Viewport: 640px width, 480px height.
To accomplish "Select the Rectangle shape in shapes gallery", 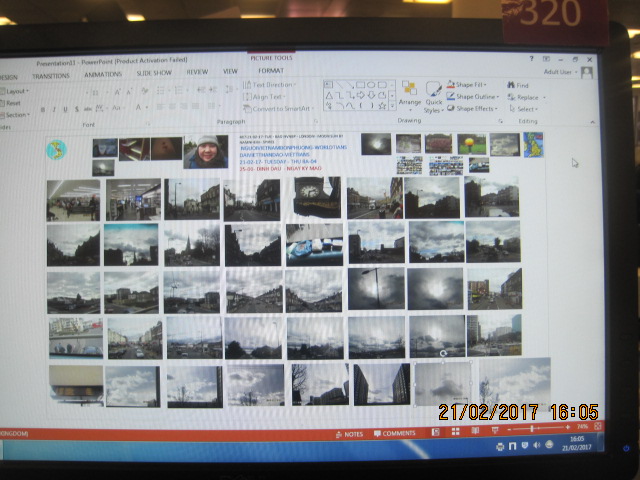I will tap(360, 85).
